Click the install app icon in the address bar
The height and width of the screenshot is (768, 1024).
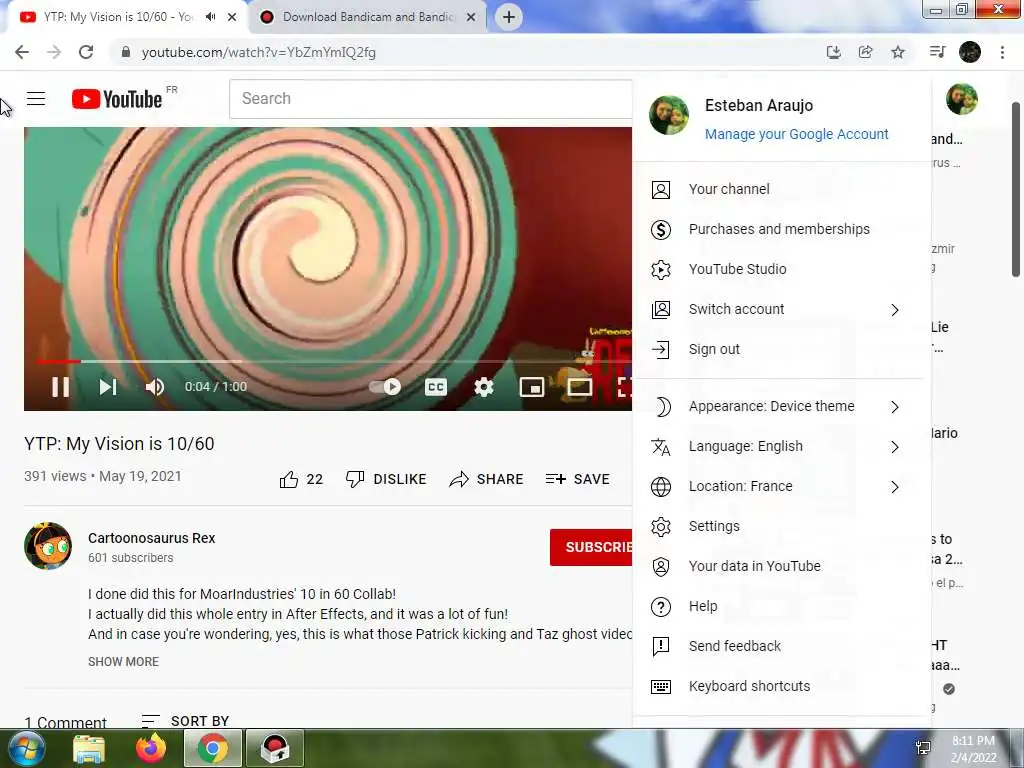click(x=833, y=52)
